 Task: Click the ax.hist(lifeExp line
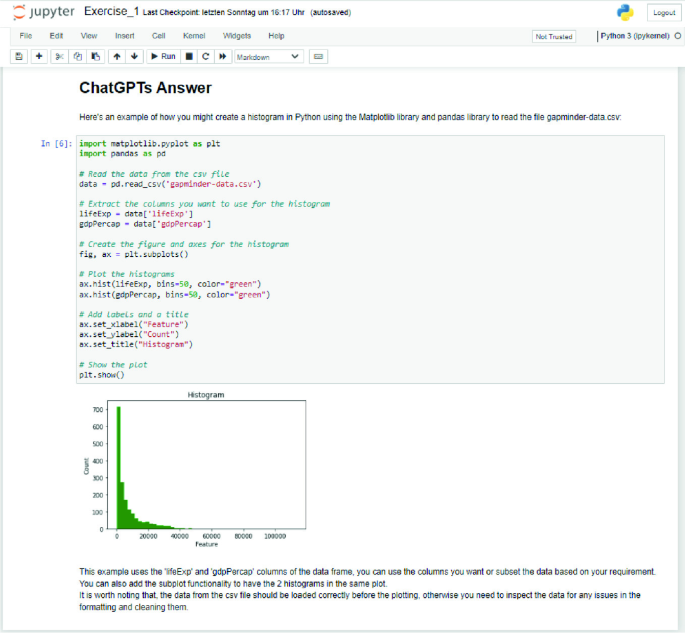click(x=170, y=284)
